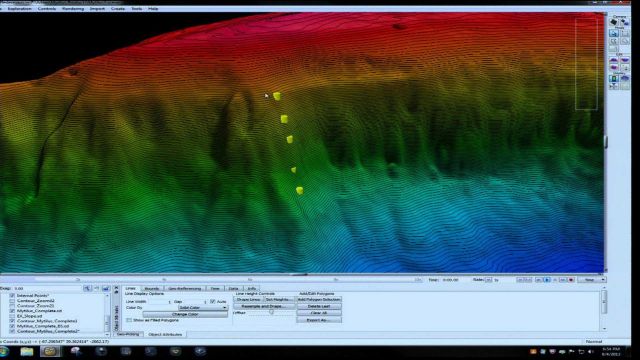Screen dimensions: 640x360
Task: Click the Drape Lines button
Action: [249, 300]
